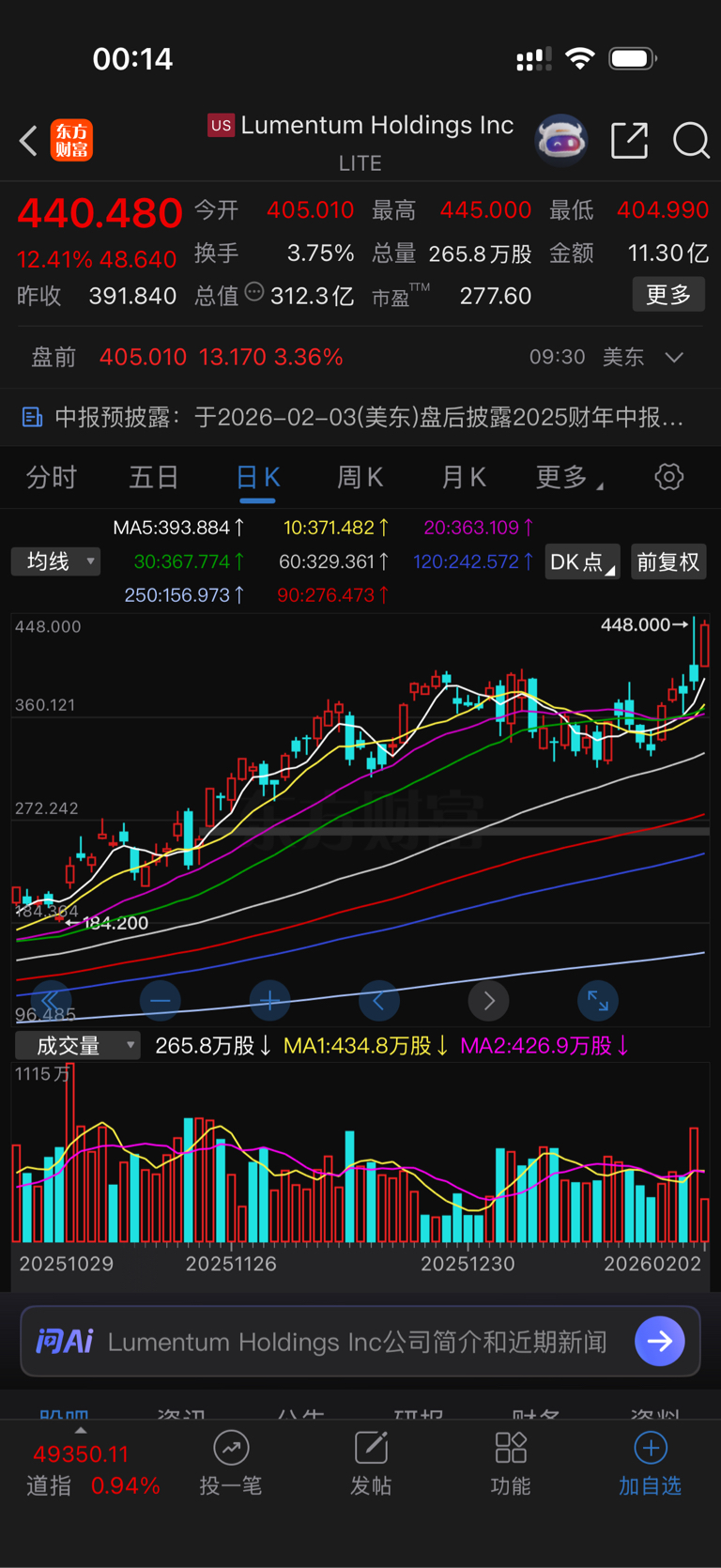Tap the MA1:434.8万股 volume label
This screenshot has width=721, height=1568.
[x=366, y=1046]
